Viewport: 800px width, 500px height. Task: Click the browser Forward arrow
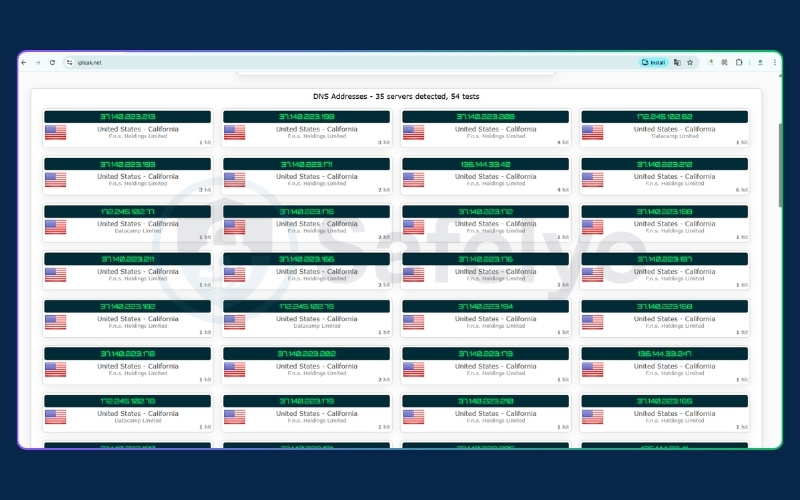[x=37, y=62]
